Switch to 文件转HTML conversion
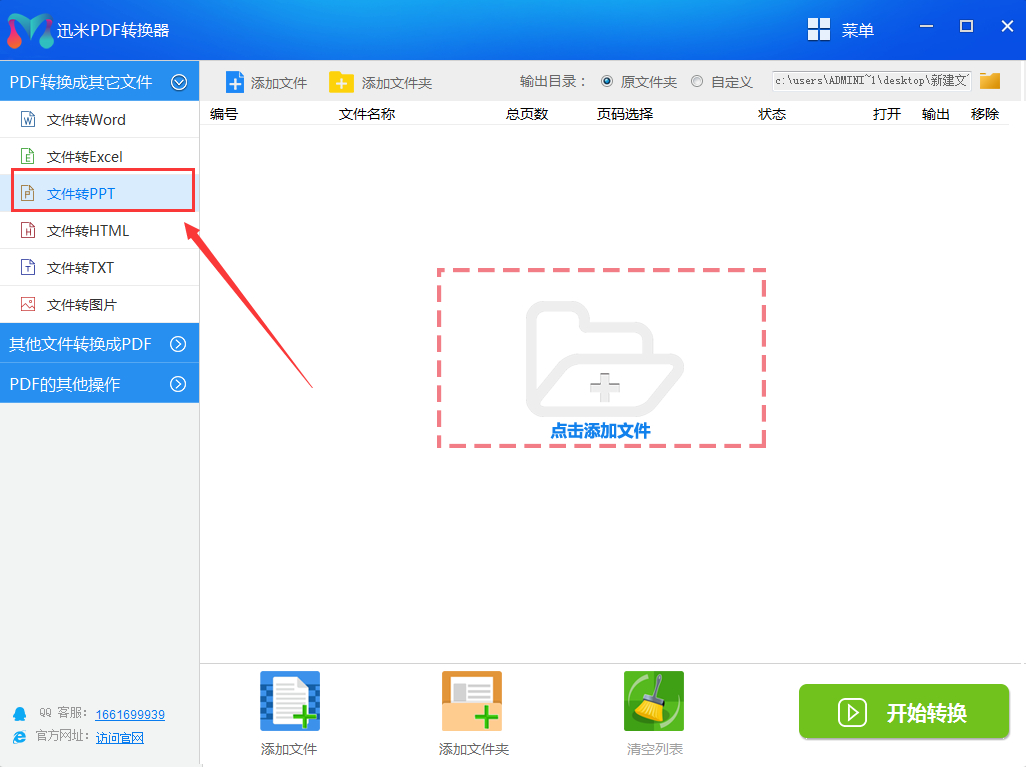 (x=88, y=231)
